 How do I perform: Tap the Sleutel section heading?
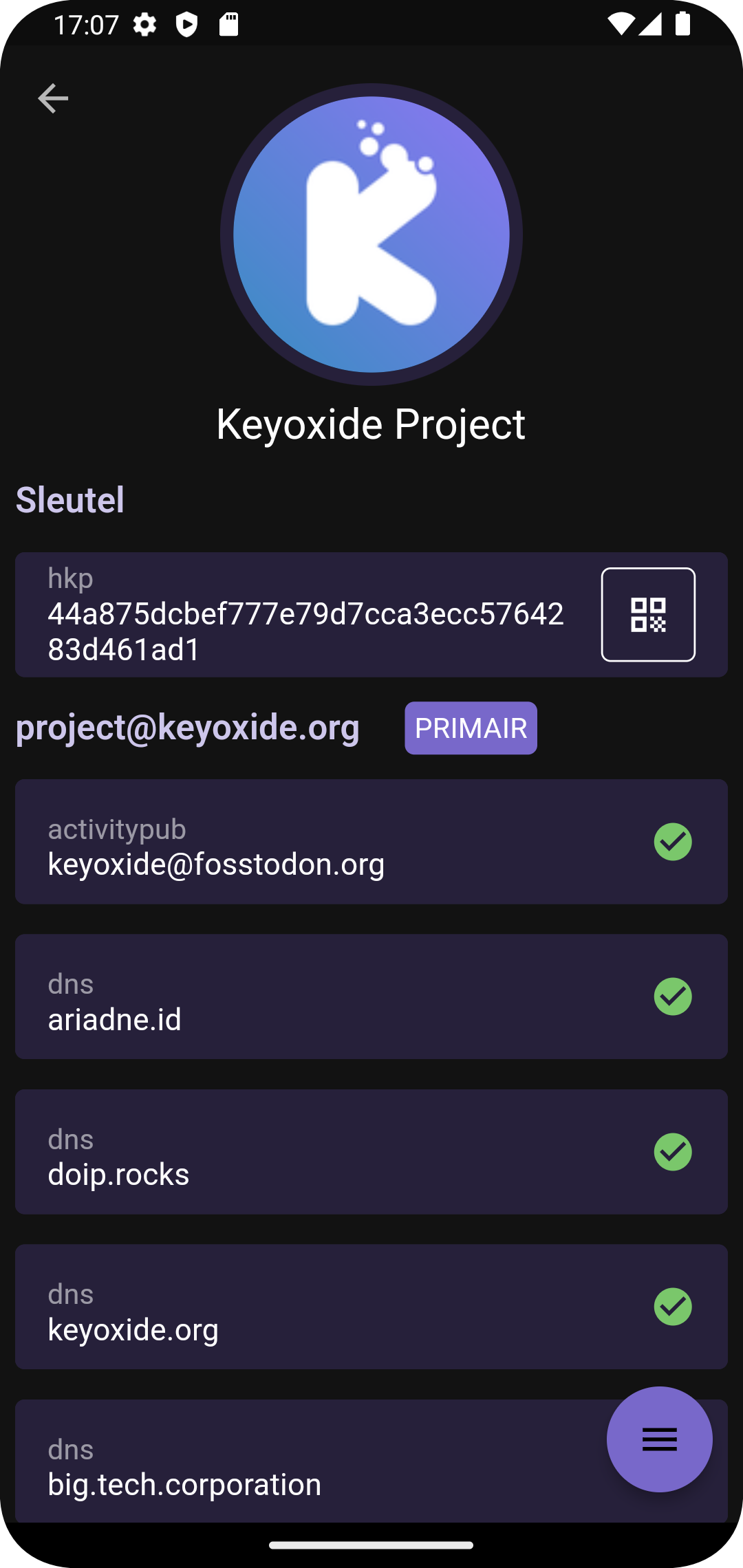[x=70, y=499]
